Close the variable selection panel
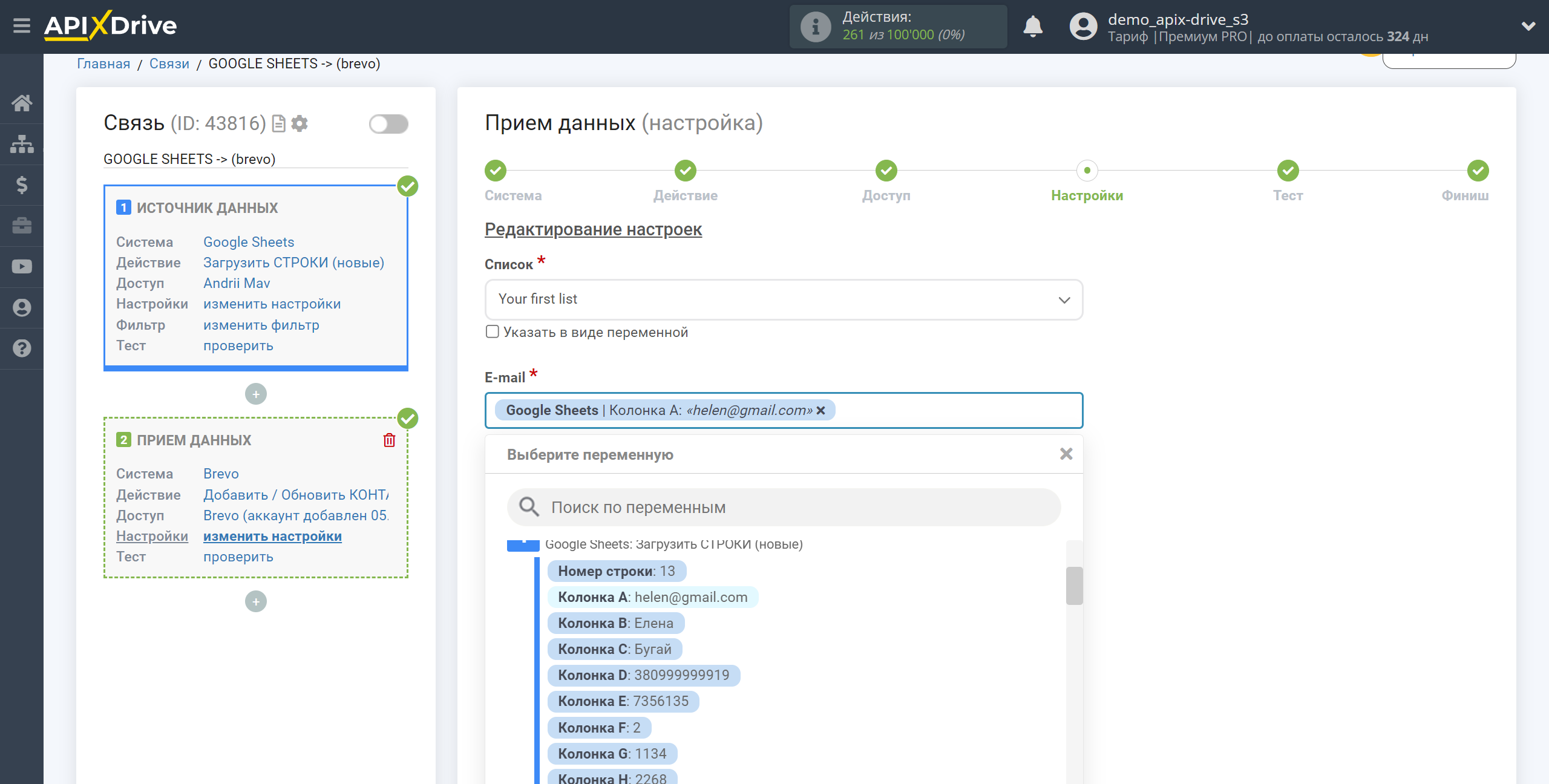 [1066, 454]
